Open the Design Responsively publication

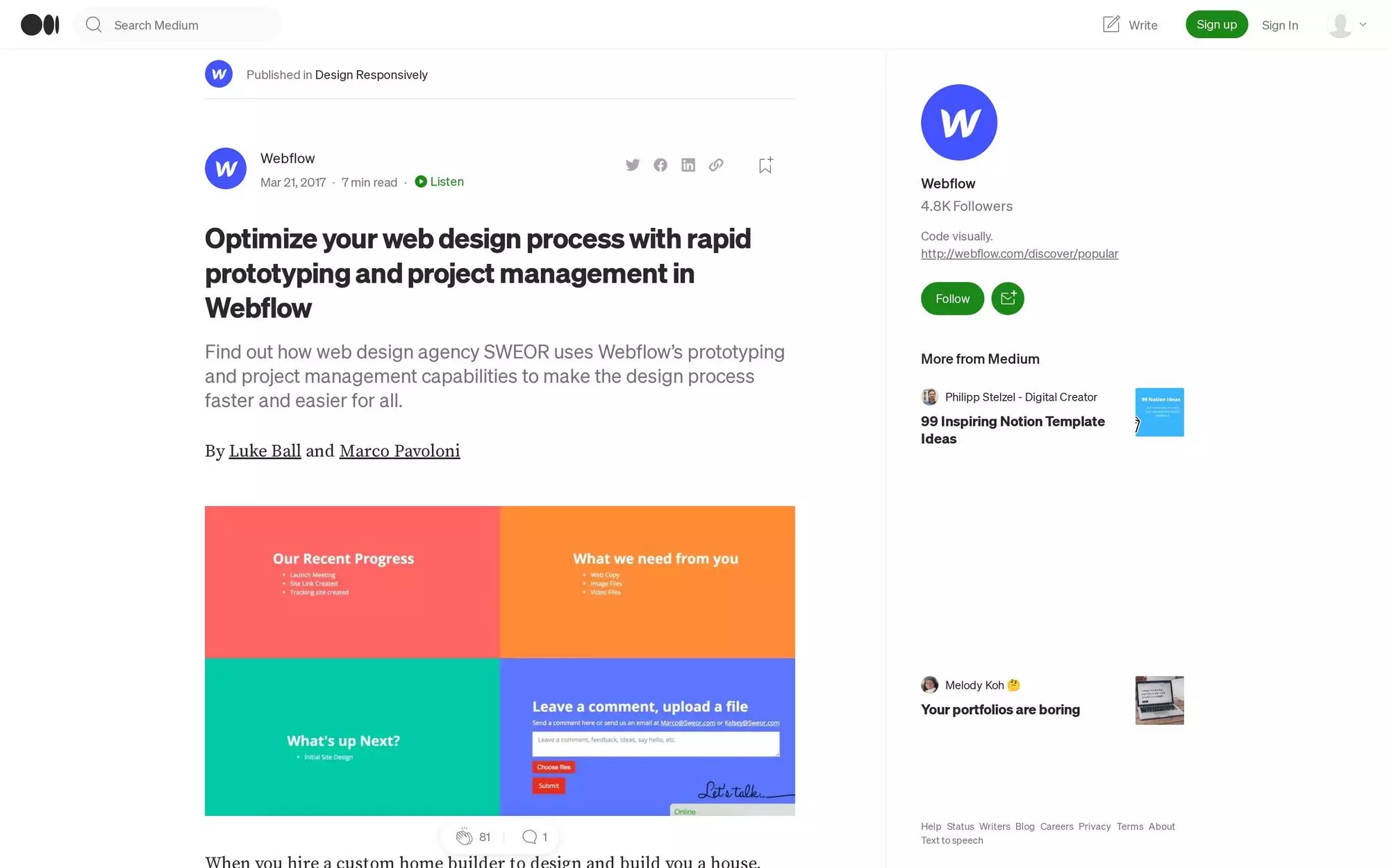point(371,74)
